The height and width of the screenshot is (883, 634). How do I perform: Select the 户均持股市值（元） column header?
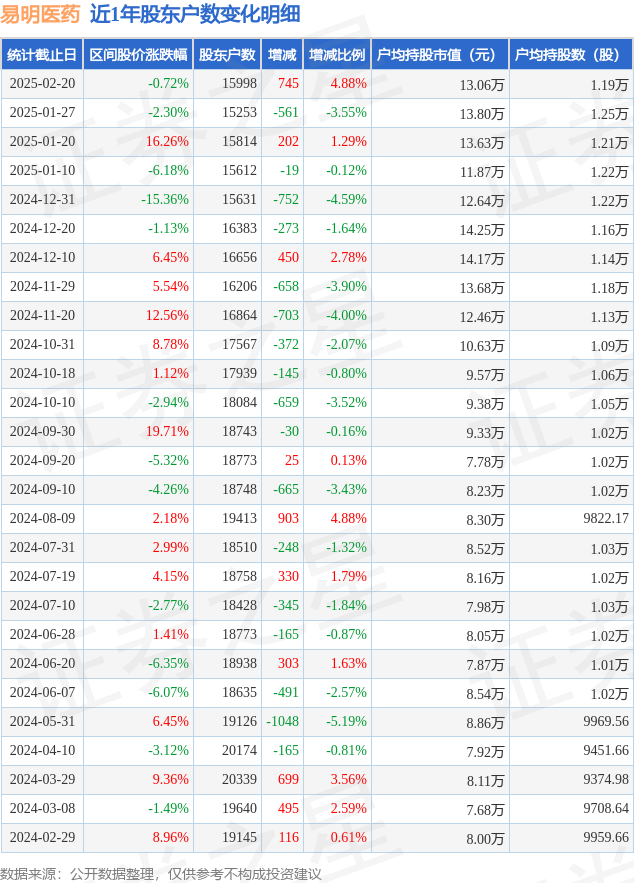[x=440, y=55]
